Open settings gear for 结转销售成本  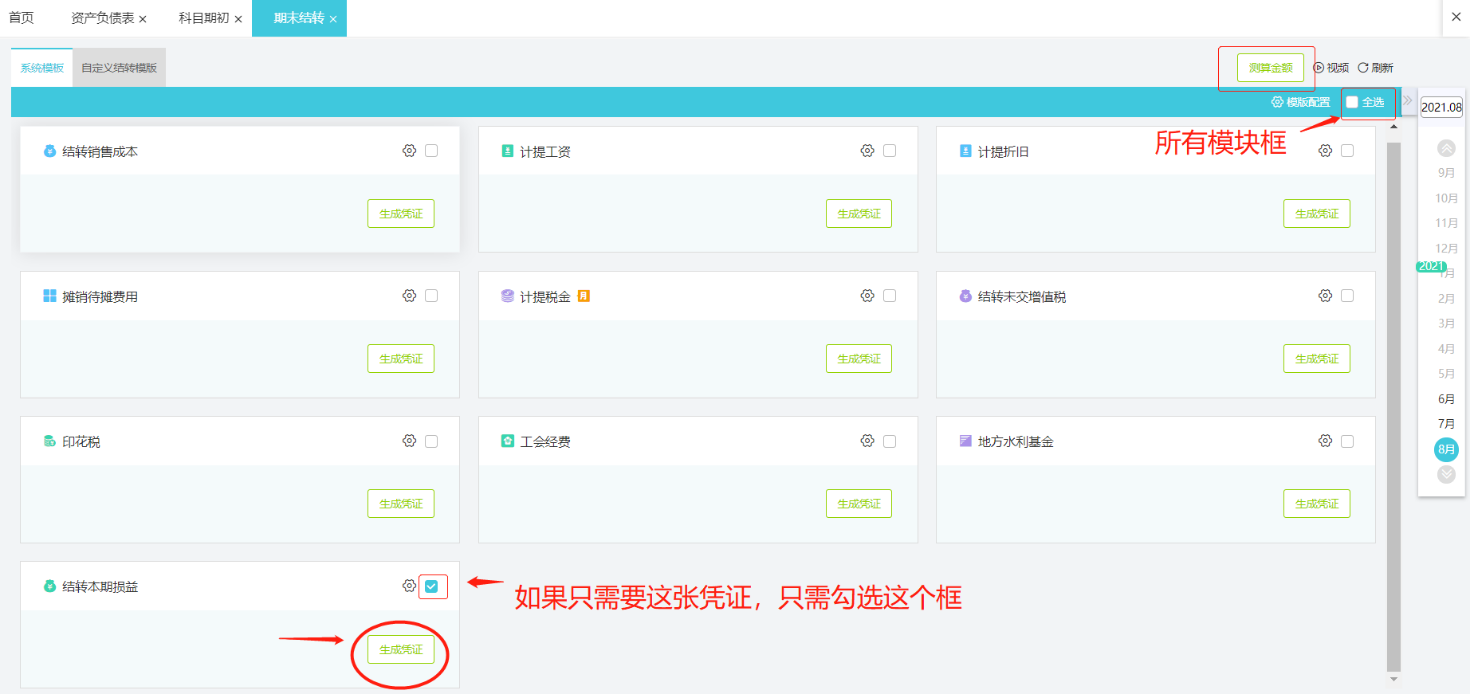409,151
